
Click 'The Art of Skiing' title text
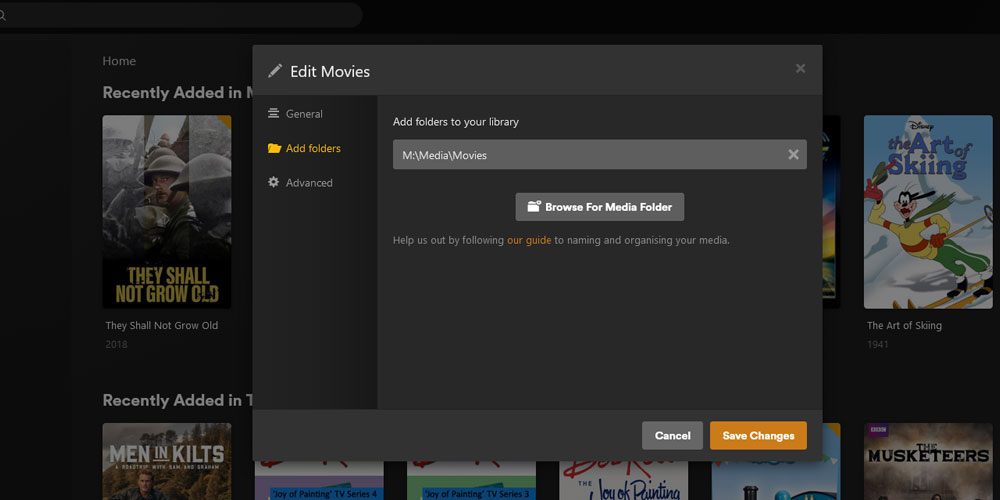[904, 325]
